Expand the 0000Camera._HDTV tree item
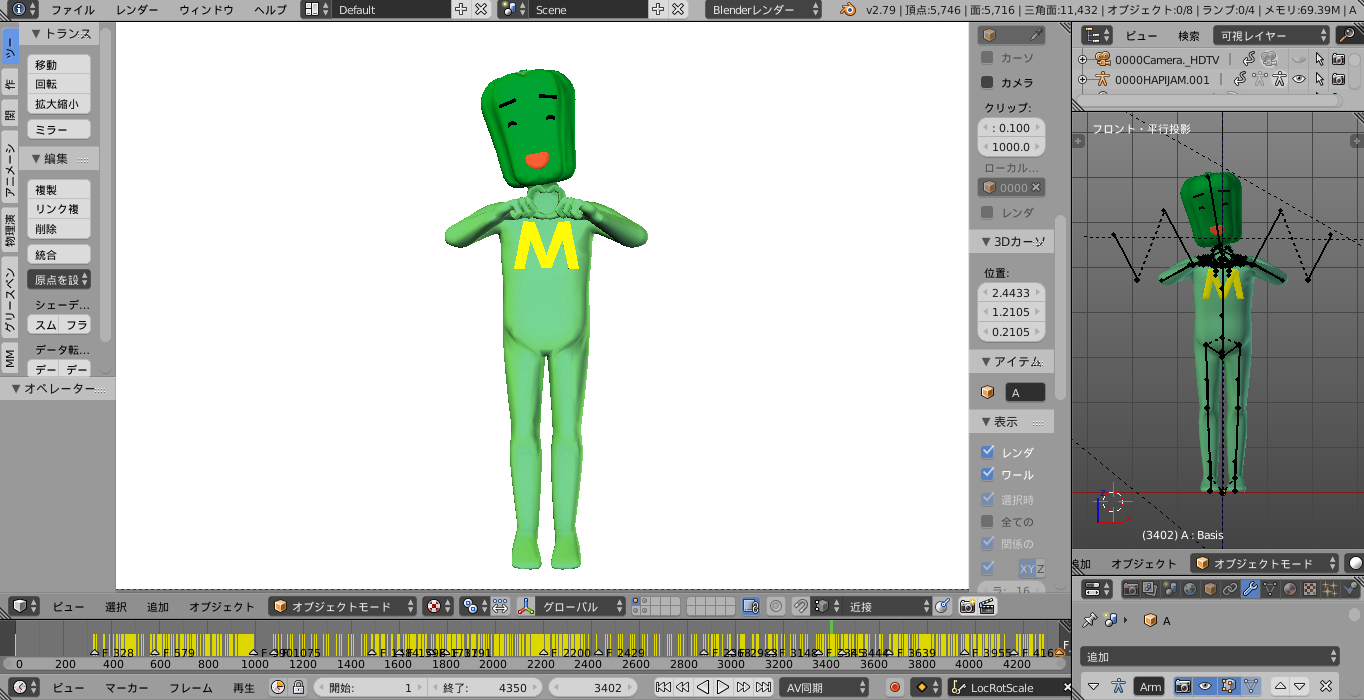Viewport: 1364px width, 700px height. coord(1082,59)
